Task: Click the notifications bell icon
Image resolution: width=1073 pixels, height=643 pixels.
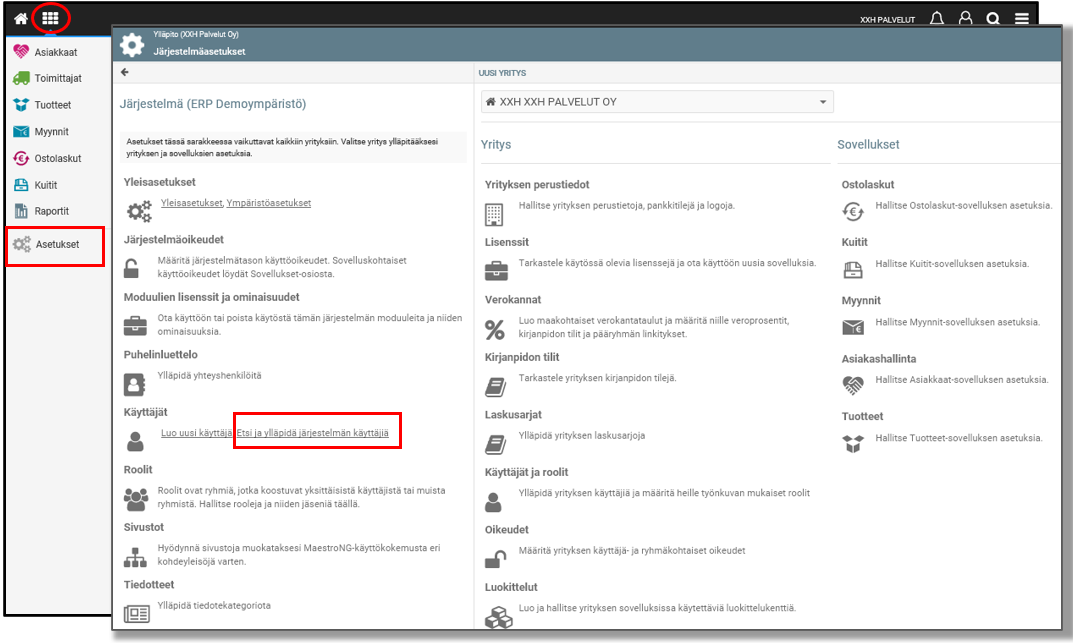Action: (936, 19)
